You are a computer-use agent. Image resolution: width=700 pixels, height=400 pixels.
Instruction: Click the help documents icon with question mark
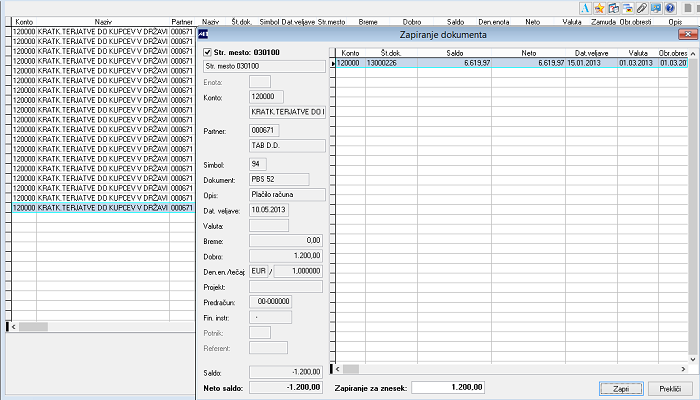(x=613, y=8)
